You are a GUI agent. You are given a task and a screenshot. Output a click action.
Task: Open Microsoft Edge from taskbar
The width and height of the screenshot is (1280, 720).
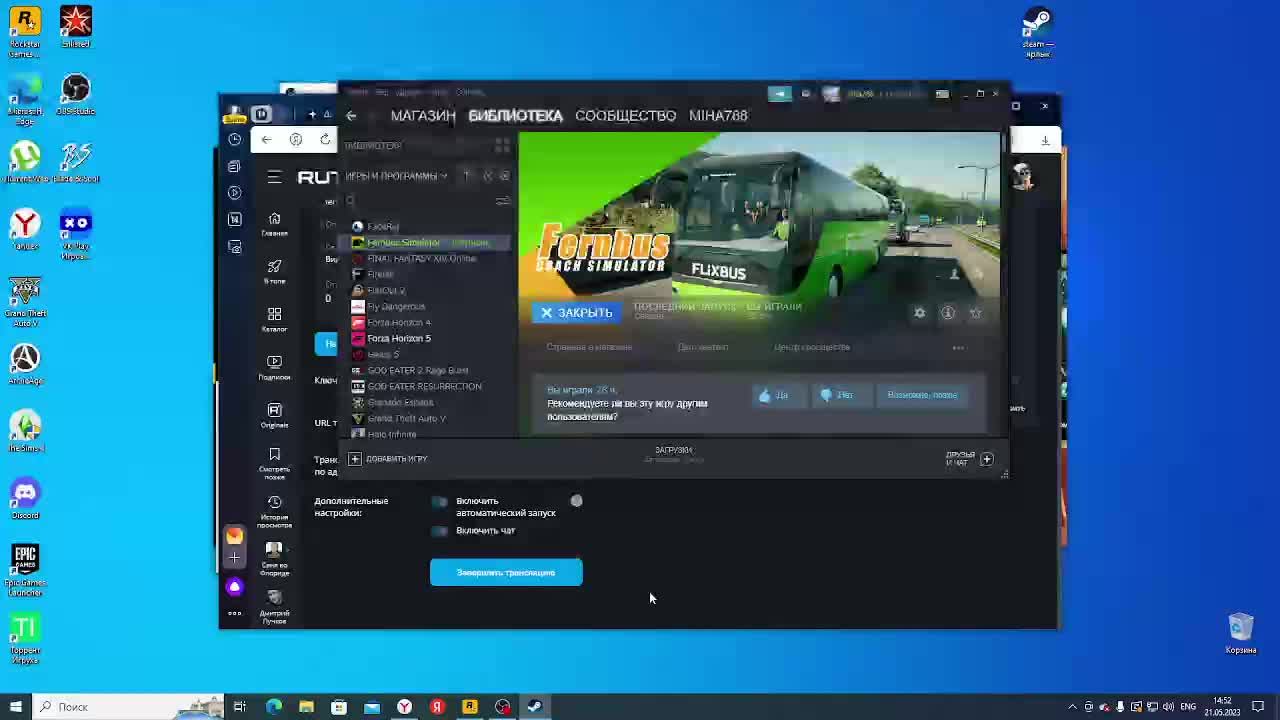273,707
